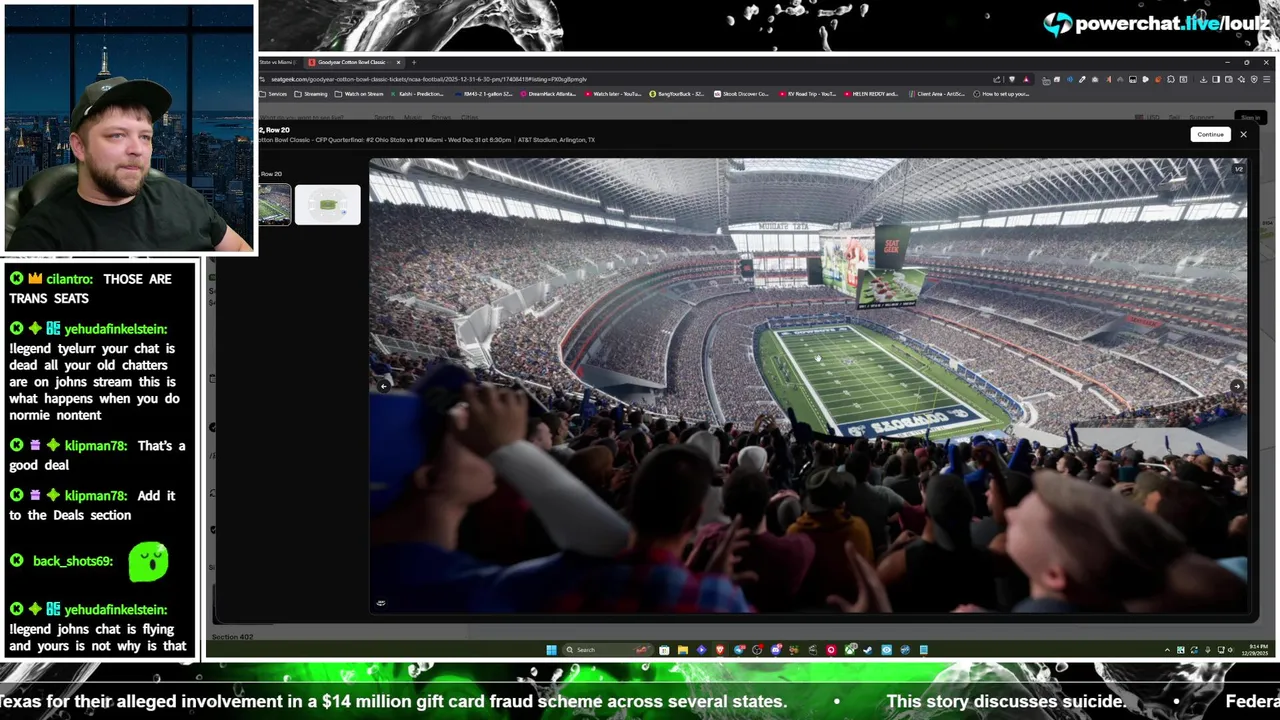The height and width of the screenshot is (720, 1280).
Task: Open File Explorer from the taskbar
Action: tap(682, 650)
